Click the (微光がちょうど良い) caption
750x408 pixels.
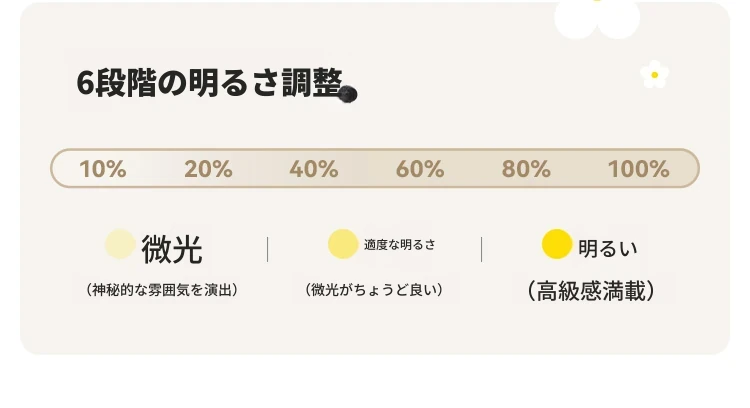click(x=374, y=290)
